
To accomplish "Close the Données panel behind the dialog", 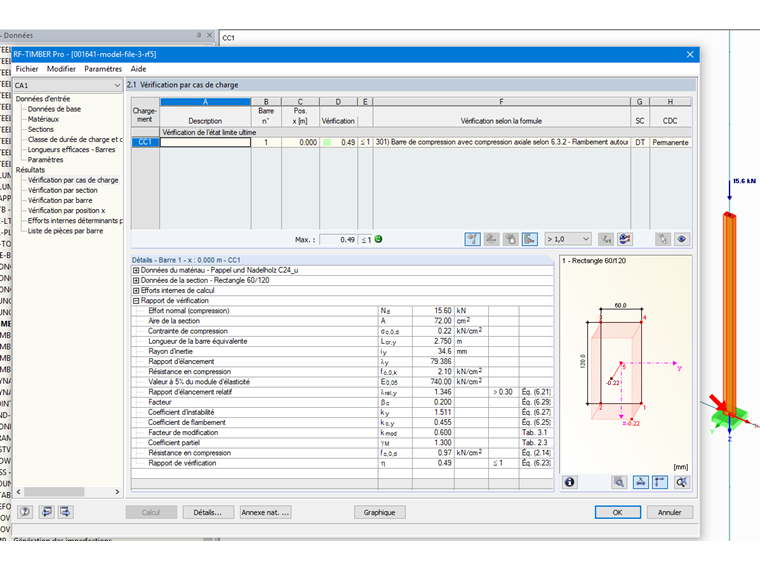I will click(x=209, y=35).
